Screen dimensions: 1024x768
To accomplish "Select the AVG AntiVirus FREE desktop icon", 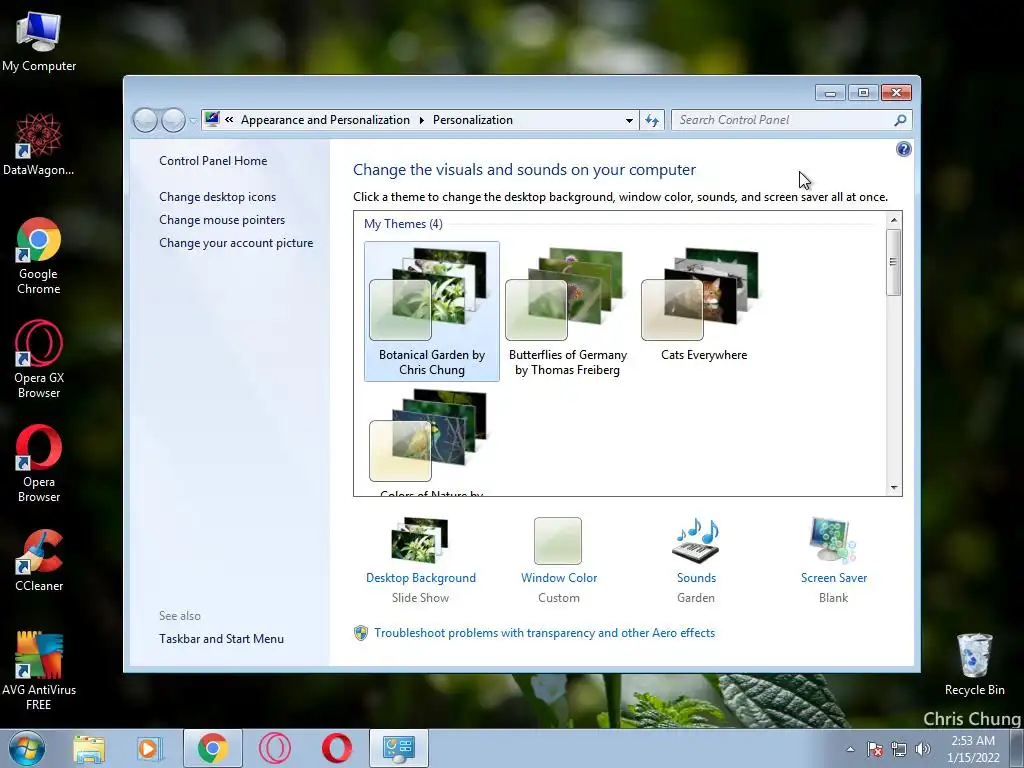I will click(39, 671).
